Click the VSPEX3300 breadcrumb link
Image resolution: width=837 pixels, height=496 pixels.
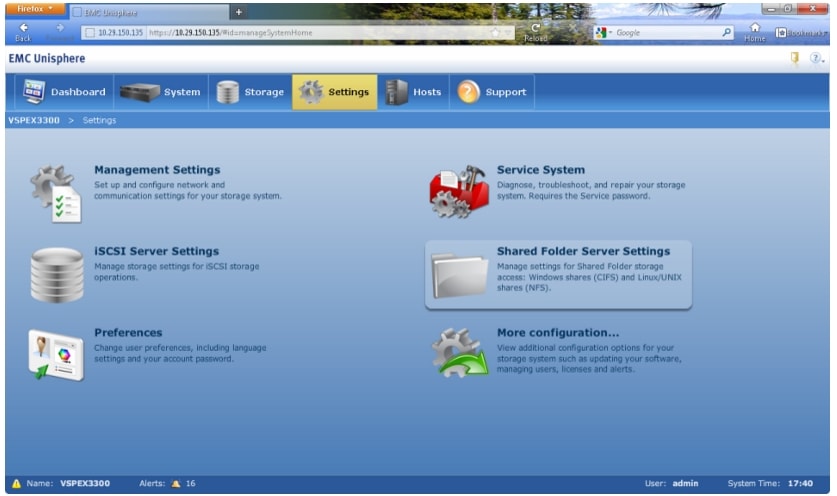click(x=34, y=120)
